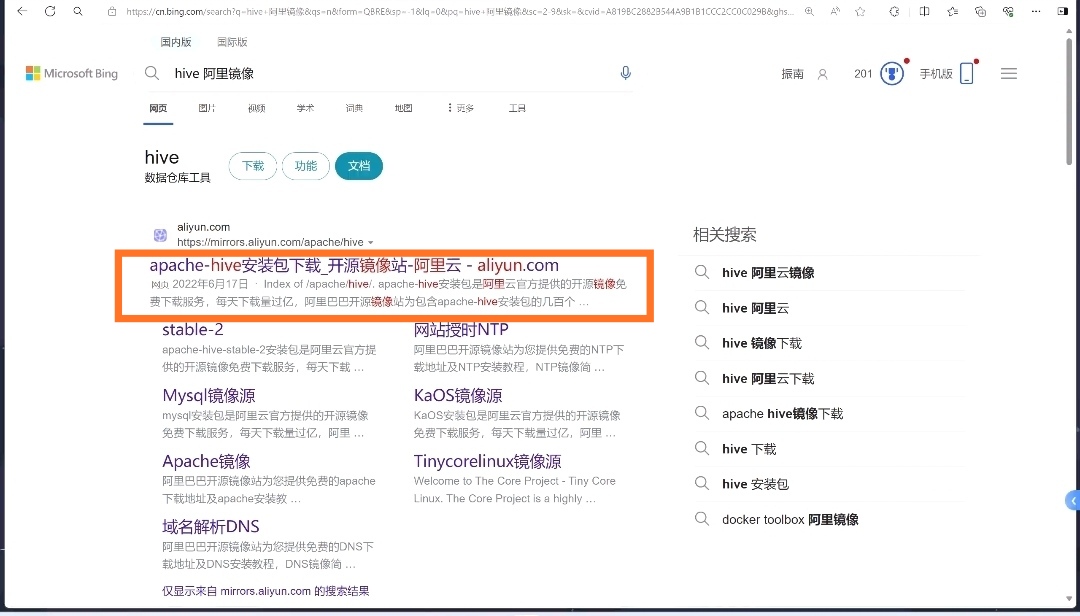1080x616 pixels.
Task: Toggle split screen icon
Action: [924, 12]
